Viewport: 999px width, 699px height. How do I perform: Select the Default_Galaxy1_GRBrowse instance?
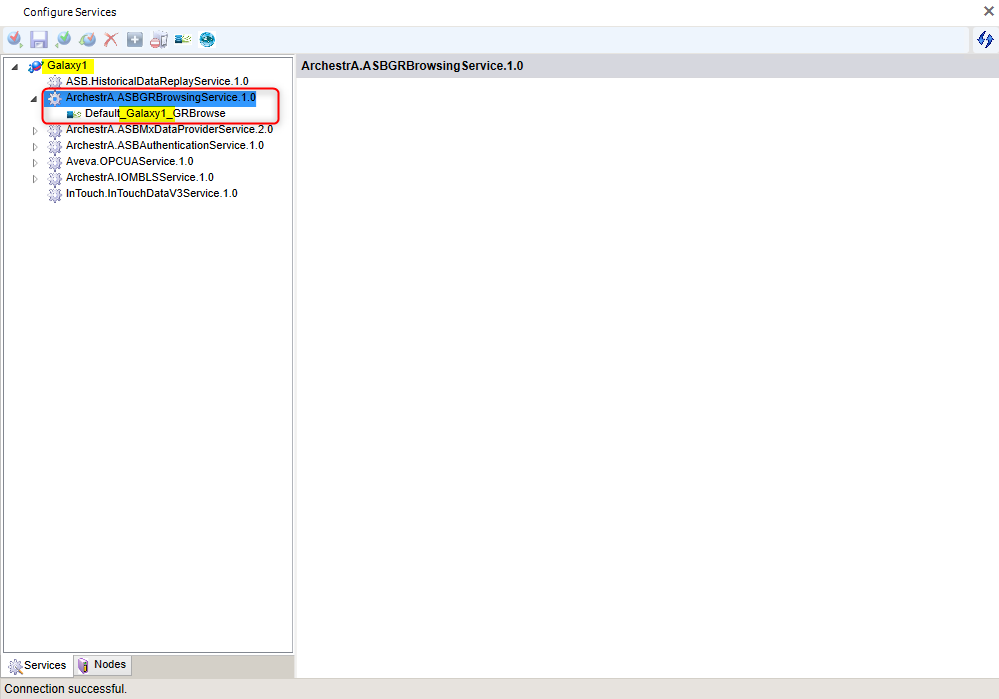155,113
